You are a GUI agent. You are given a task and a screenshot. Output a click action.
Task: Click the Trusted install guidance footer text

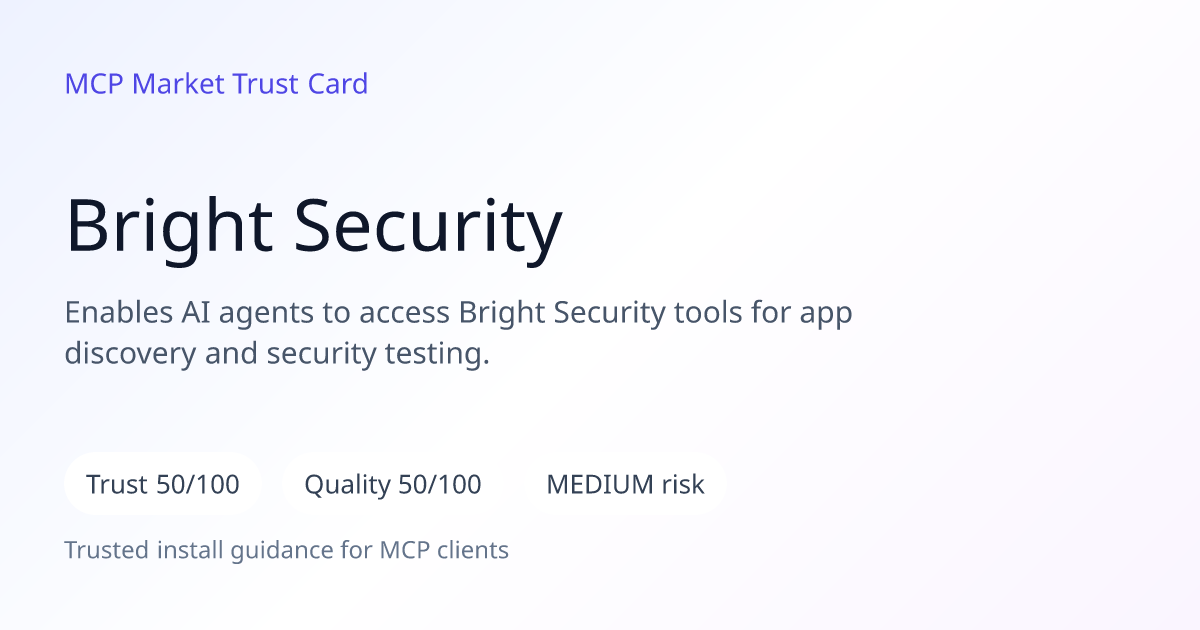(287, 550)
